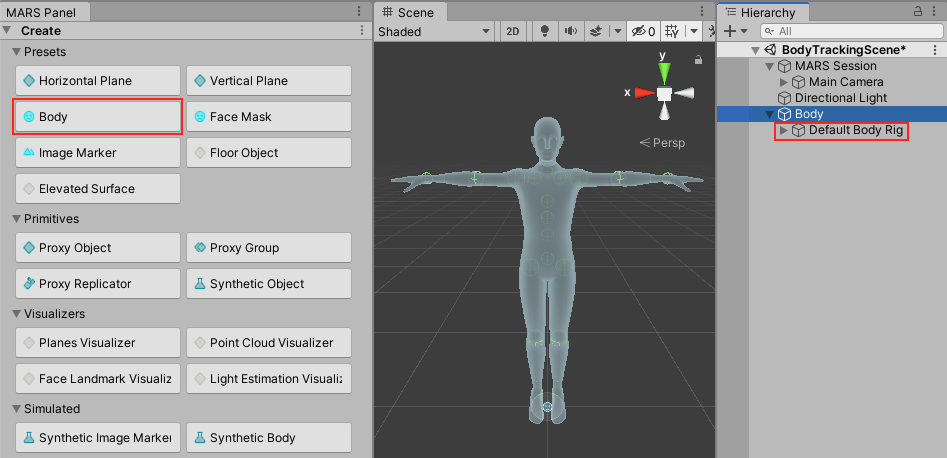Click the plus create icon in Hierarchy
Viewport: 947px width, 458px height.
click(730, 31)
